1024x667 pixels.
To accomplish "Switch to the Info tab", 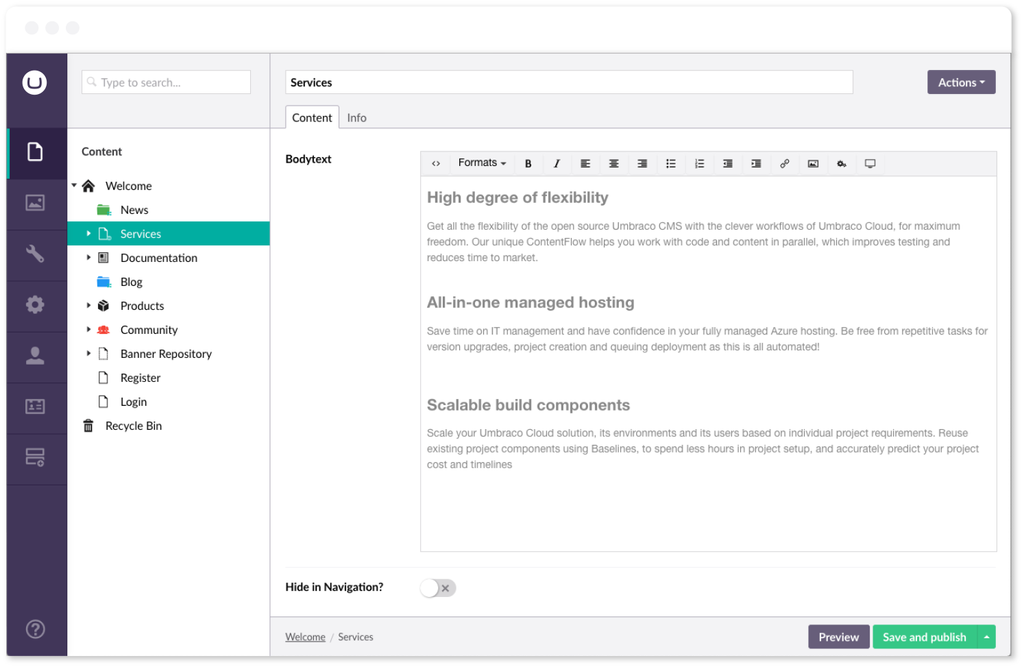I will coord(357,118).
